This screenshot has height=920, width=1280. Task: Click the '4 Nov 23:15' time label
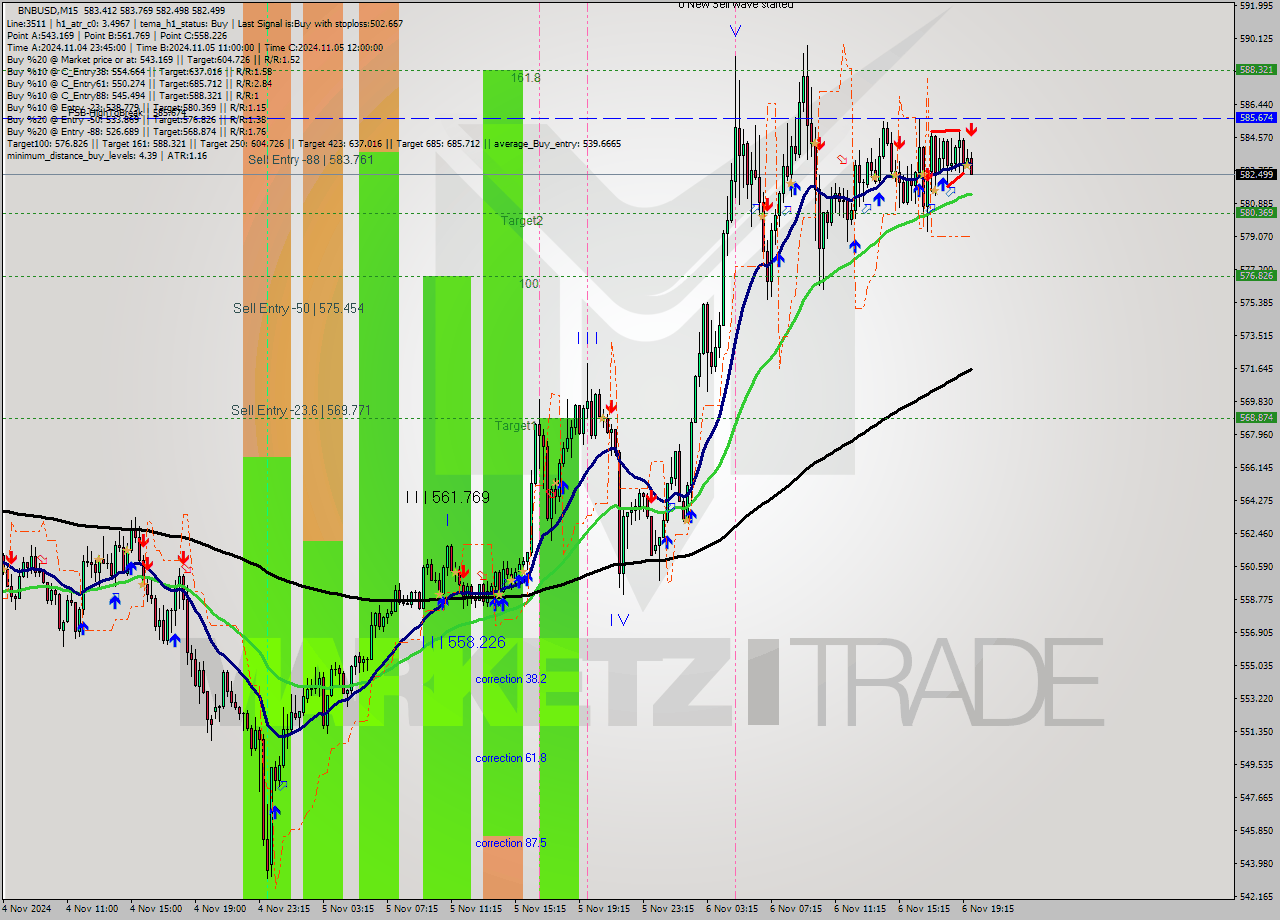coord(284,909)
